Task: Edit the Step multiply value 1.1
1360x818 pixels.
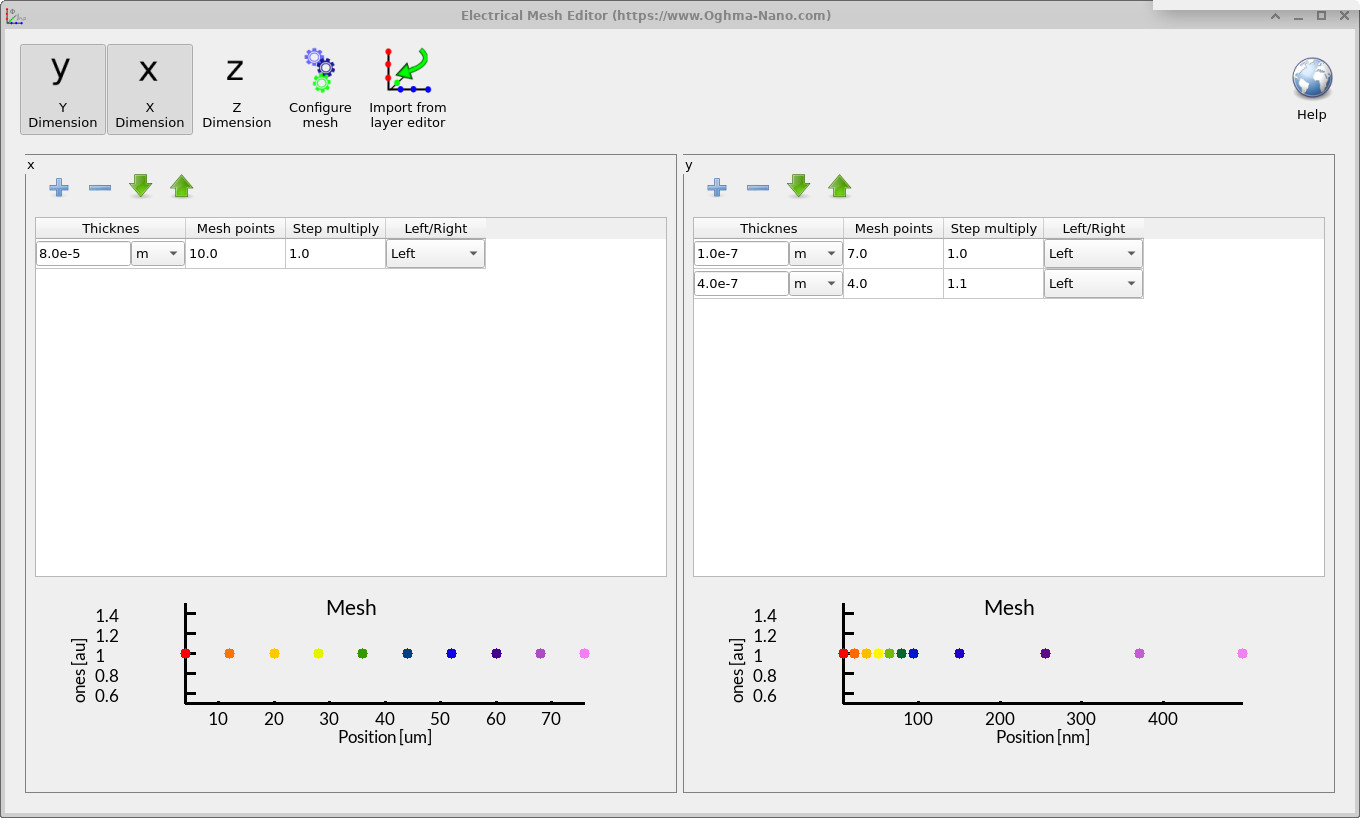Action: [992, 283]
